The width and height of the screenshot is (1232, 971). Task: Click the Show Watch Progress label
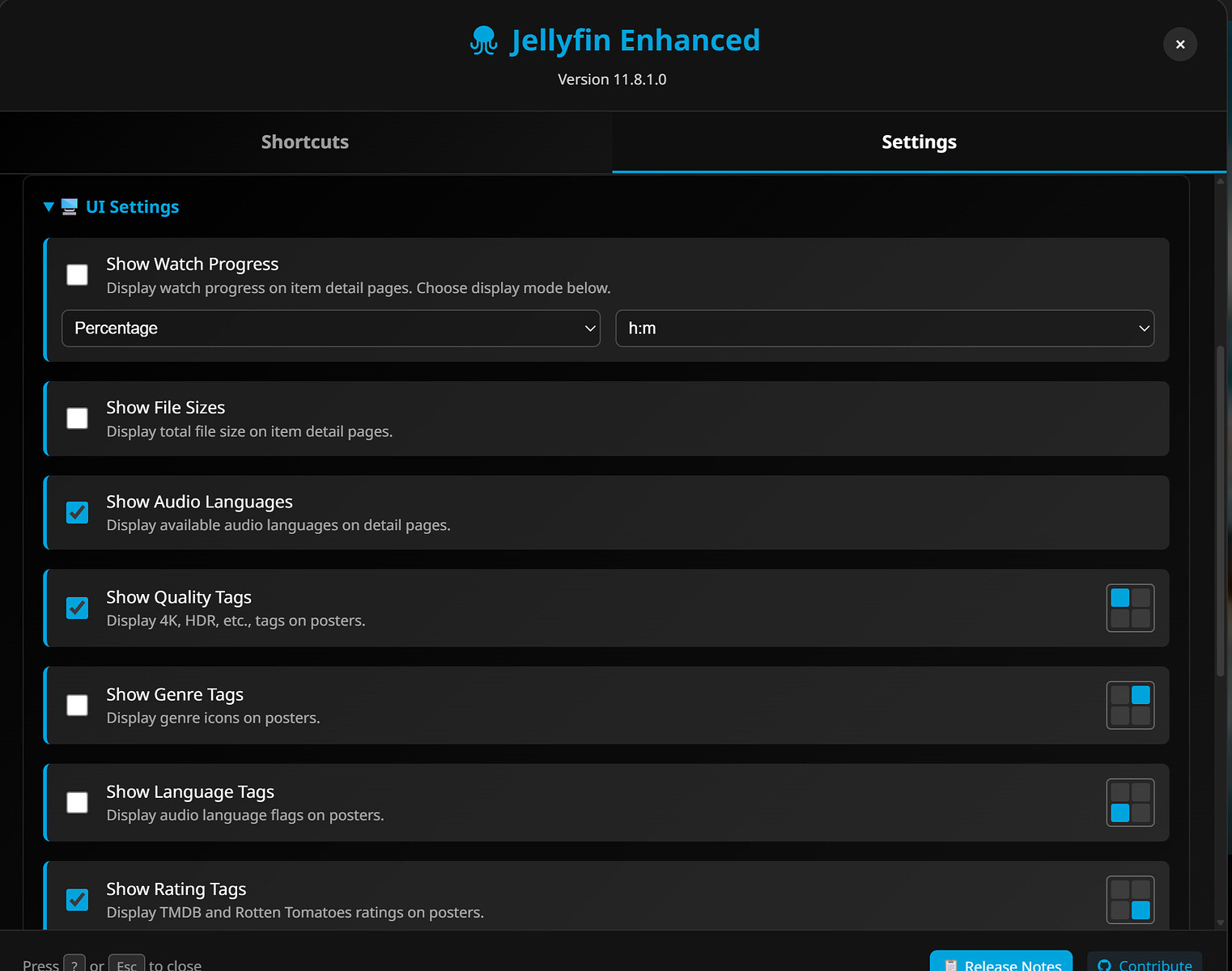click(x=193, y=265)
